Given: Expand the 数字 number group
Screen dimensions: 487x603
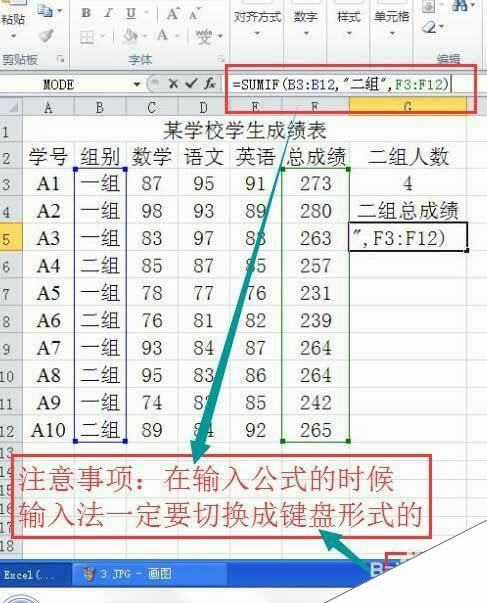Looking at the screenshot, I should click(x=306, y=23).
